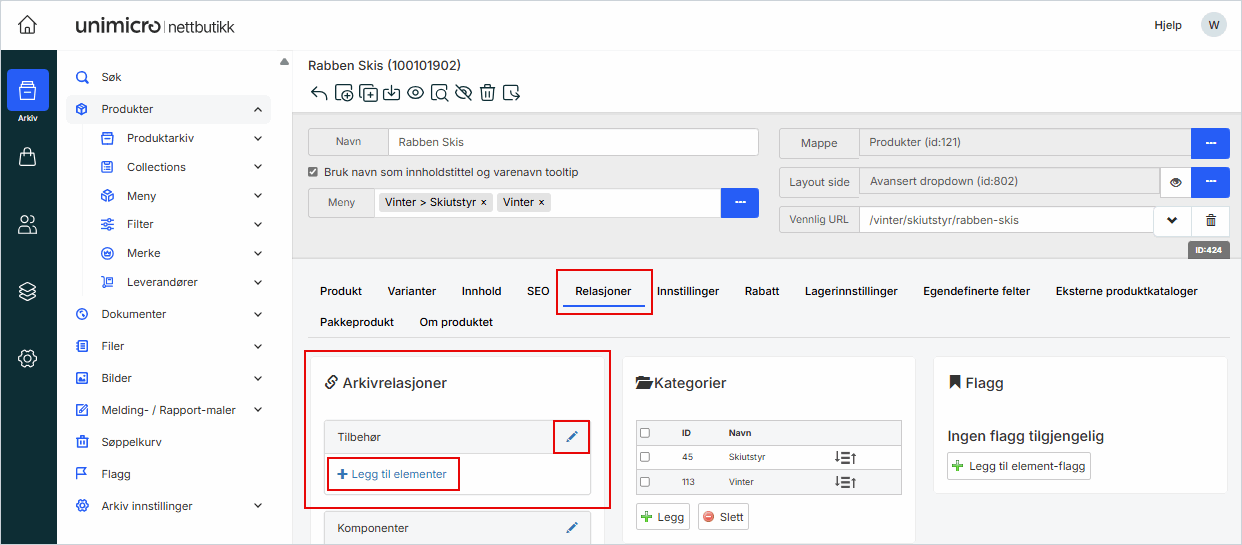Open the Lagerinnstillinger tab
1242x545 pixels.
click(851, 291)
